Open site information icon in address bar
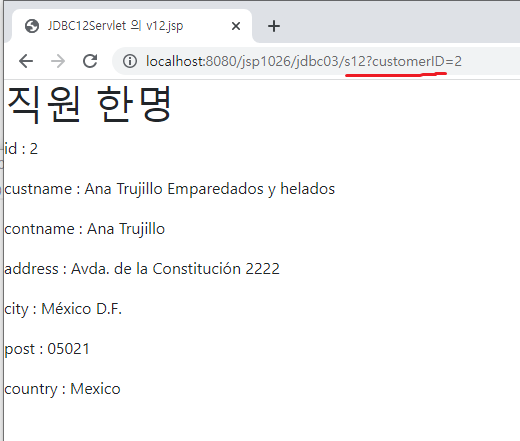Image resolution: width=520 pixels, height=441 pixels. point(130,61)
